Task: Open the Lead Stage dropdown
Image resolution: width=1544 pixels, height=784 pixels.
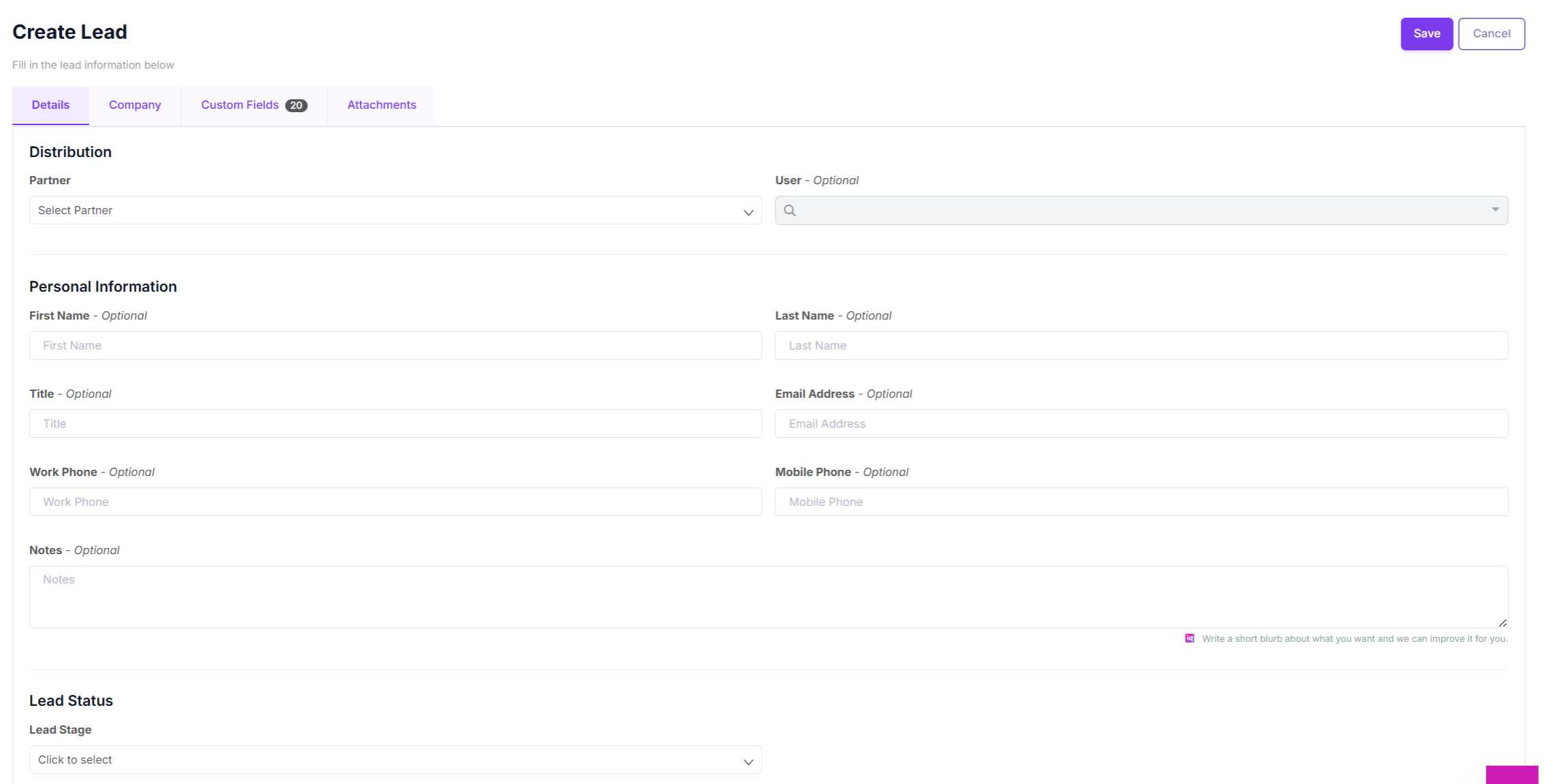Action: click(x=395, y=760)
